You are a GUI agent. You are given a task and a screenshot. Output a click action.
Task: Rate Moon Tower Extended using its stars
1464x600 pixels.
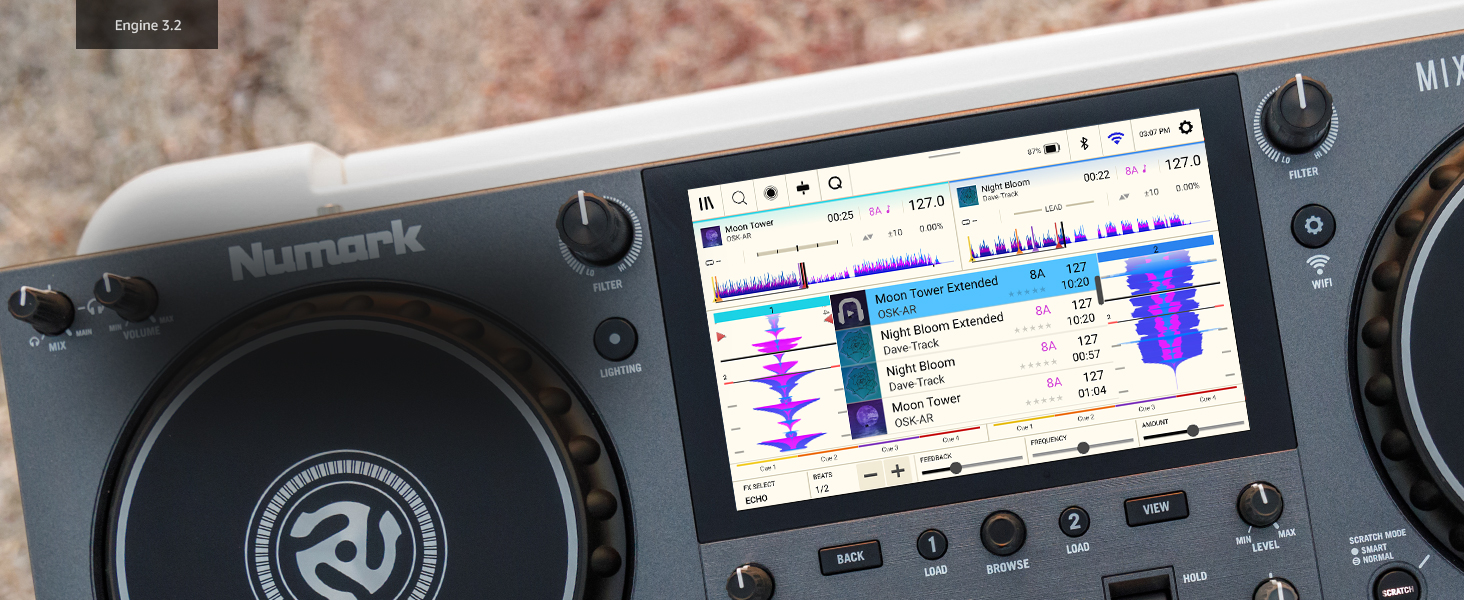[1027, 293]
